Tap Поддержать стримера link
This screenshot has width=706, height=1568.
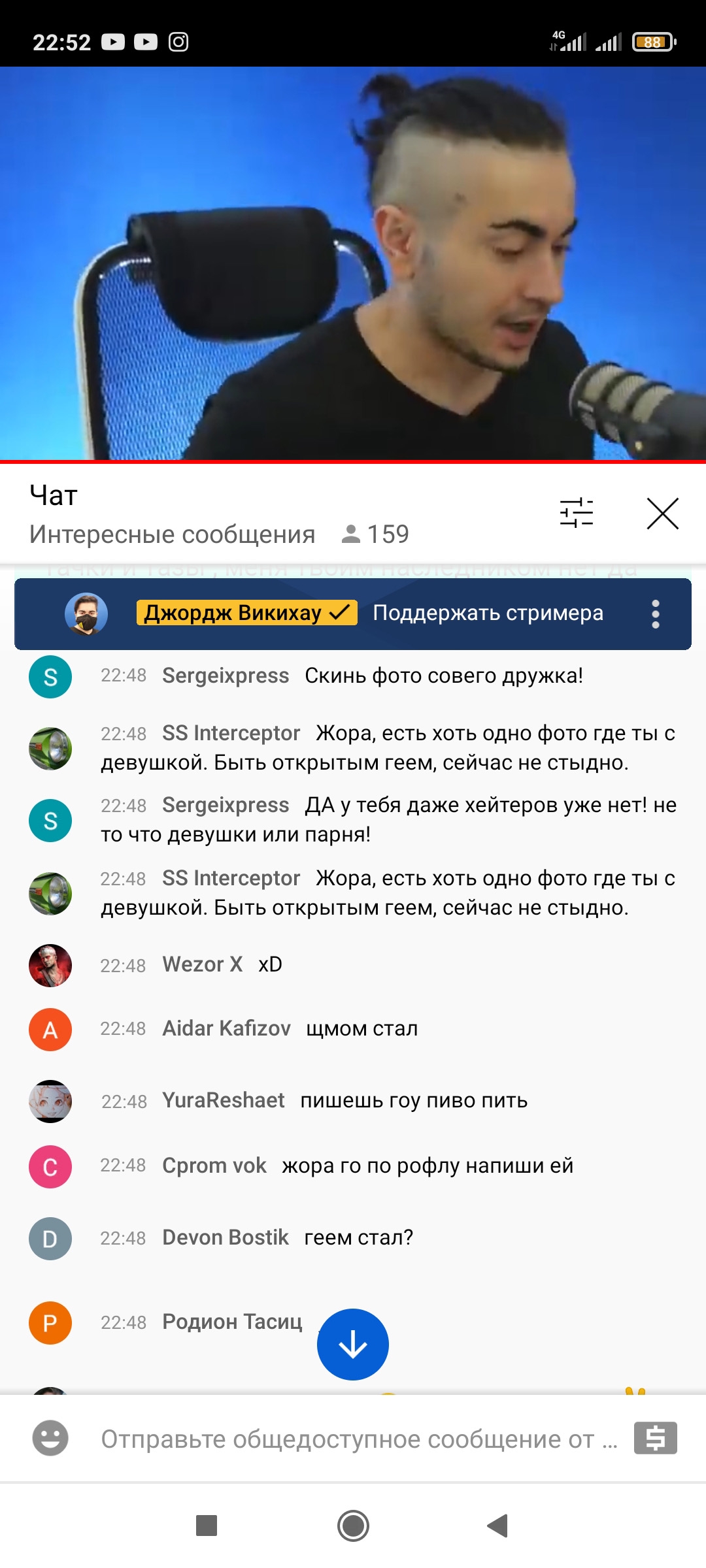[488, 613]
